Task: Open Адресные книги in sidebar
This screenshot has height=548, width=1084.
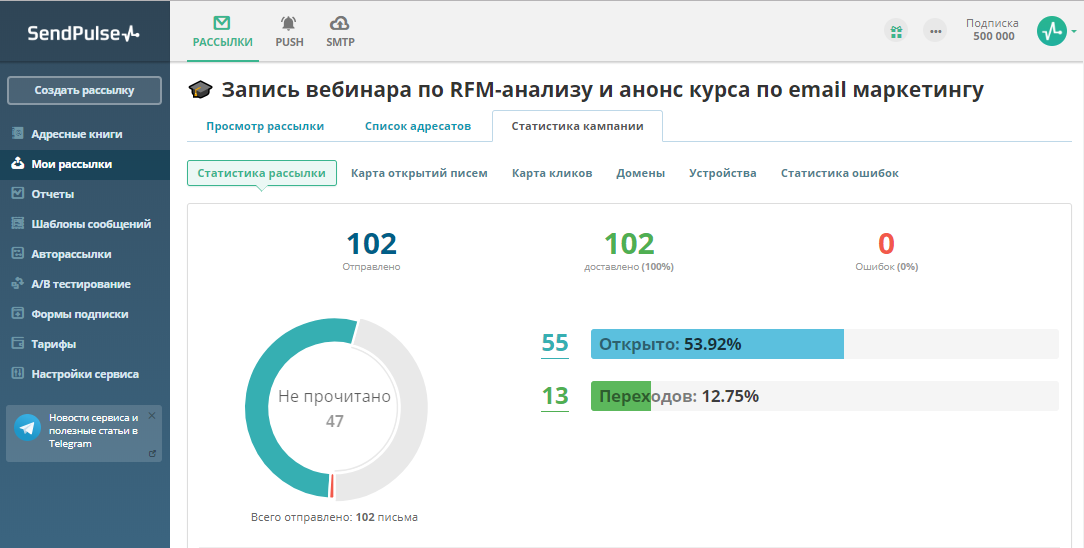Action: (x=77, y=134)
